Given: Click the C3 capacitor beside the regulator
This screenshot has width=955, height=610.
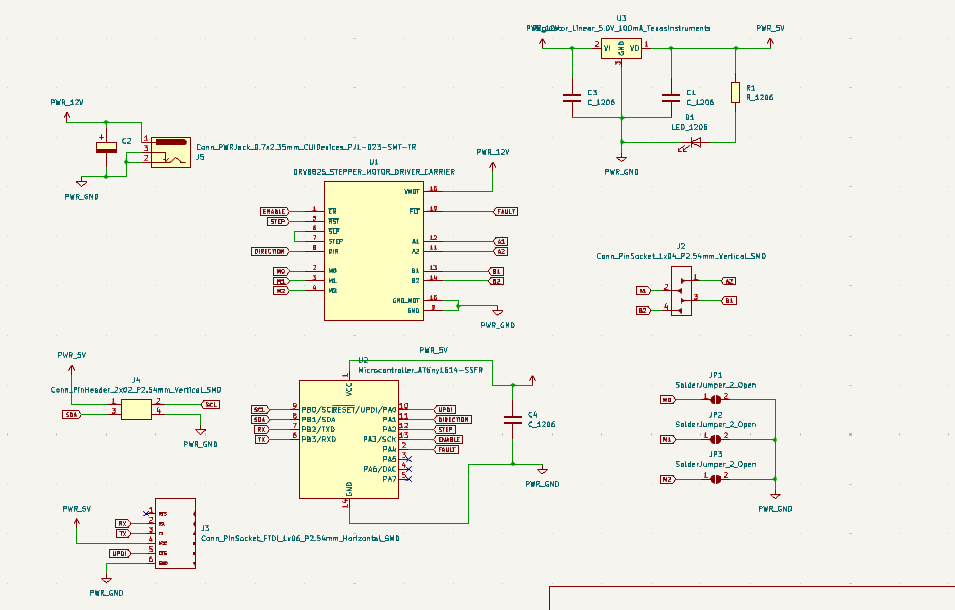Looking at the screenshot, I should [572, 97].
